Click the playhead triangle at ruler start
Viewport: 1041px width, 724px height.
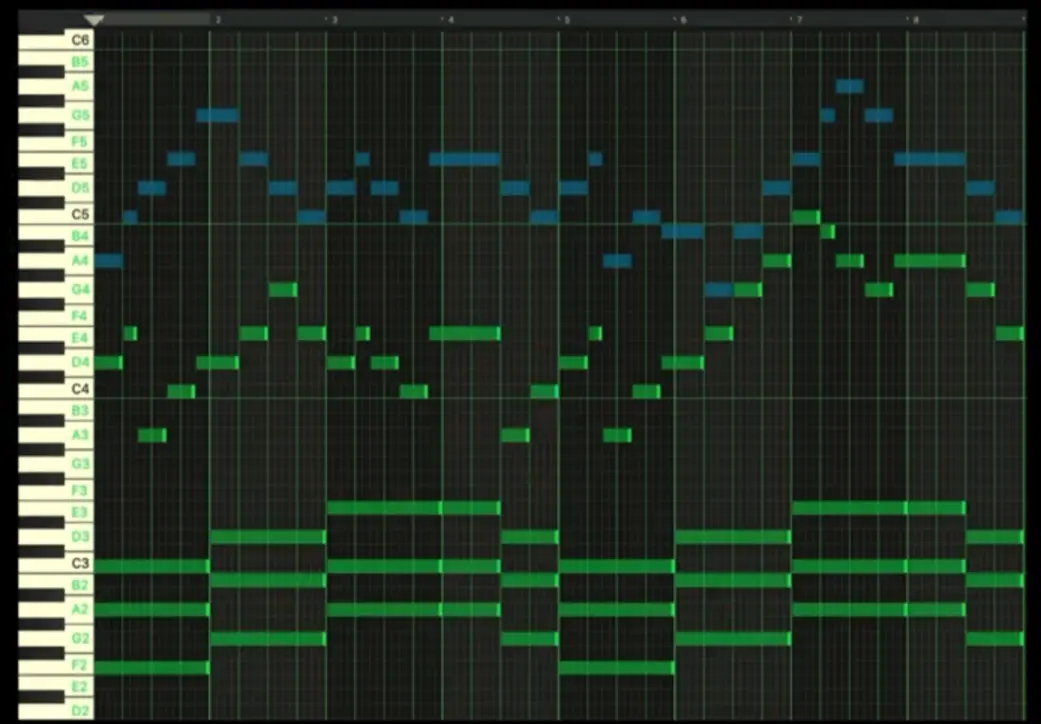coord(94,20)
